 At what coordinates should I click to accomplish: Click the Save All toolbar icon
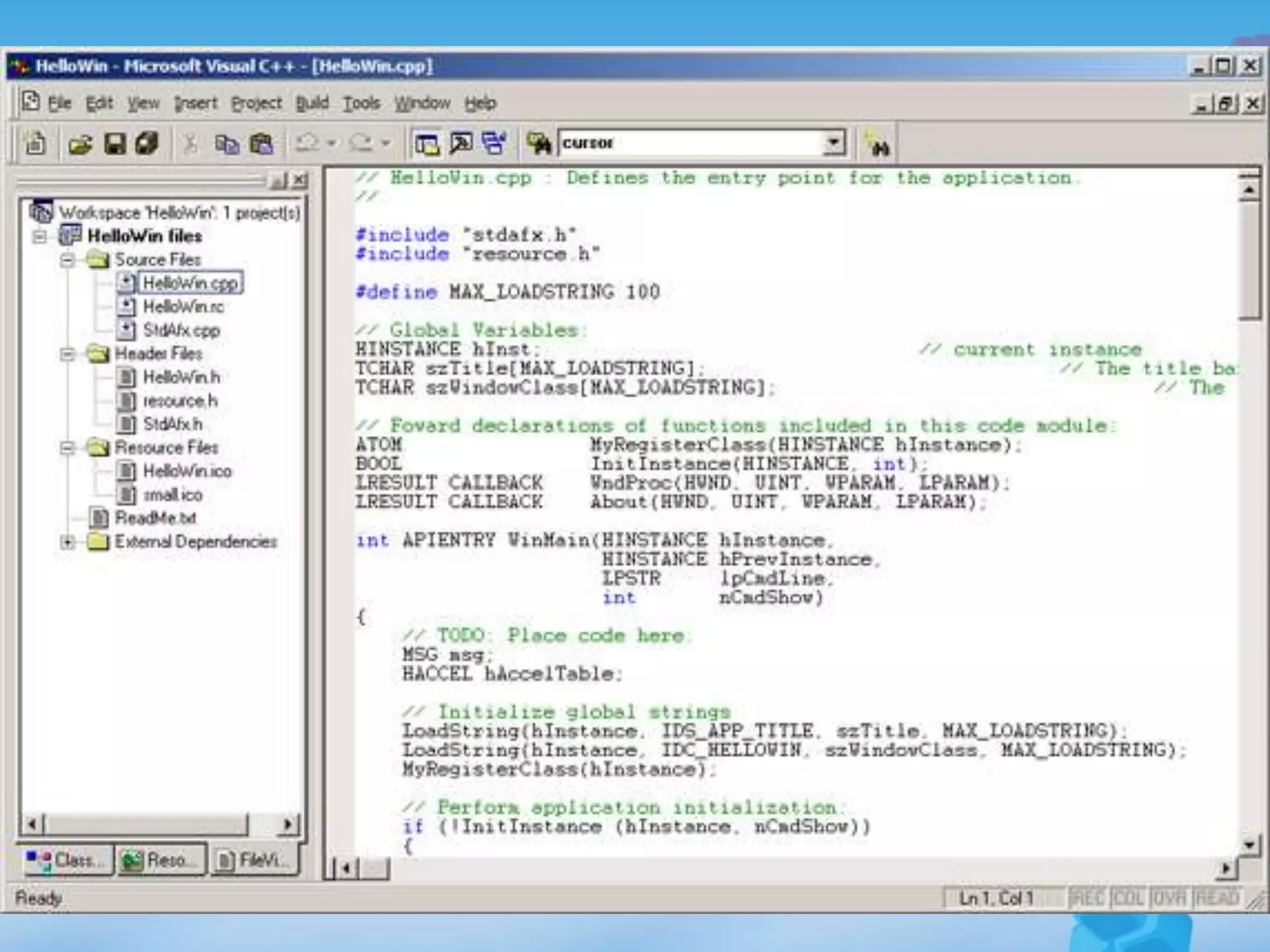[147, 144]
